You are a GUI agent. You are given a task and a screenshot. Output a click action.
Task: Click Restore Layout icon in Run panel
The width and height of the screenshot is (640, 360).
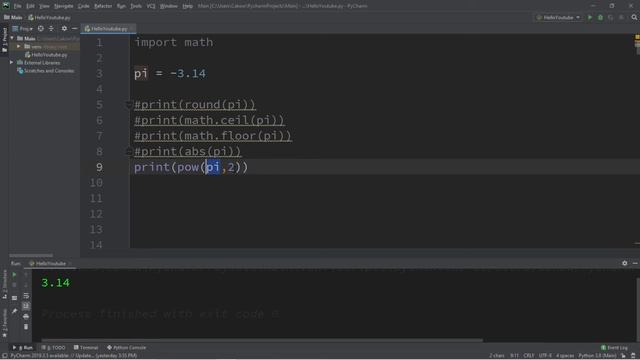tap(14, 298)
